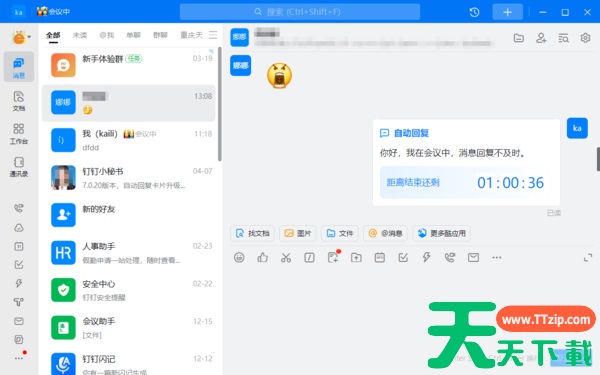Click the angry emoji message
Image resolution: width=600 pixels, height=375 pixels.
point(279,75)
